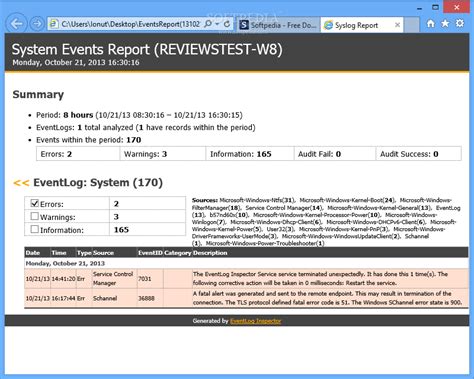
Task: Click the System Events Report title
Action: (x=147, y=49)
